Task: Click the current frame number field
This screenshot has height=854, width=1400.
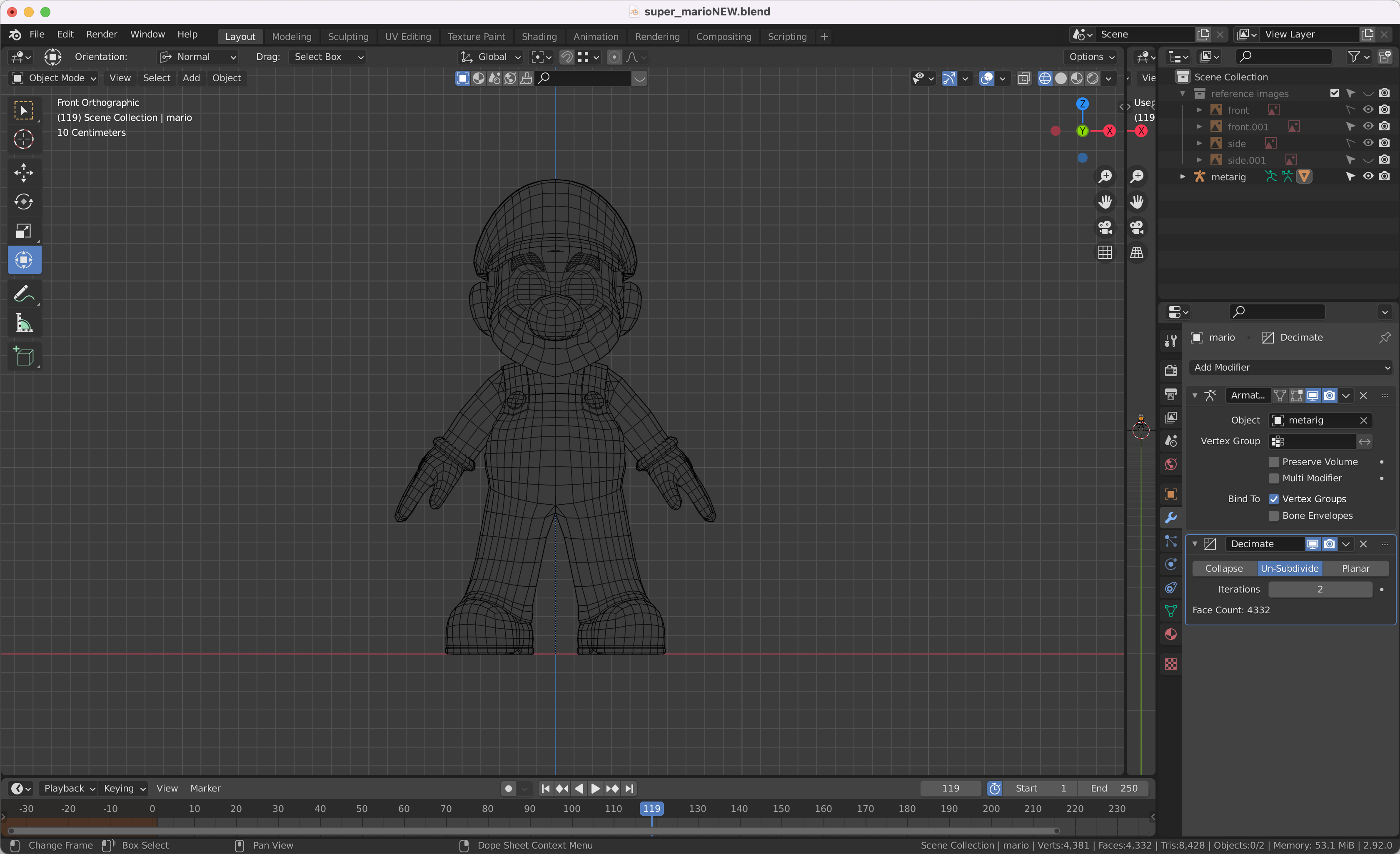Action: (x=951, y=789)
